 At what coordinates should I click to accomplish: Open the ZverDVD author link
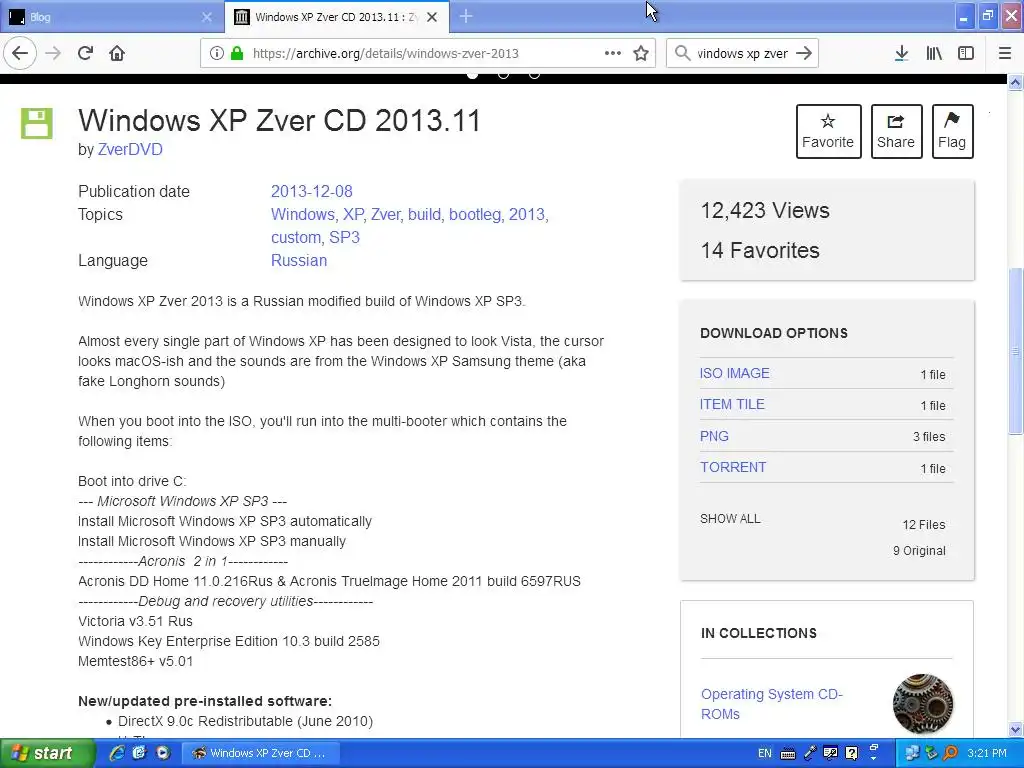130,150
